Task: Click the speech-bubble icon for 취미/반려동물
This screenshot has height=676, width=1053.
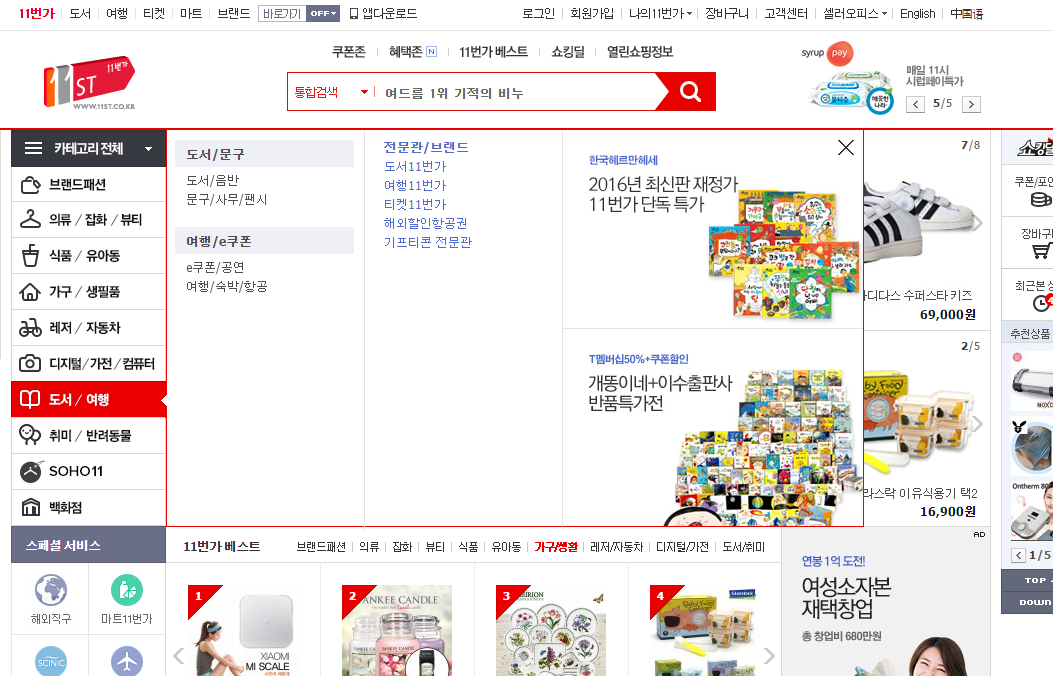Action: click(30, 435)
